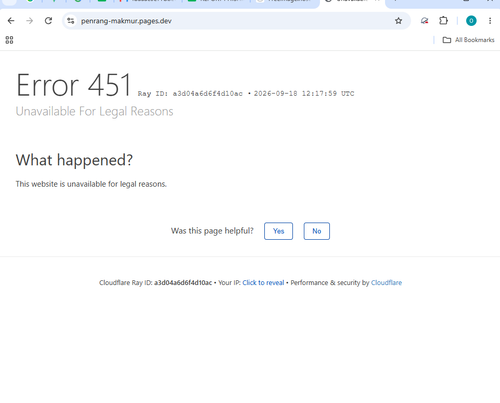
Task: Open the Cloudflare link in footer
Action: (x=386, y=283)
